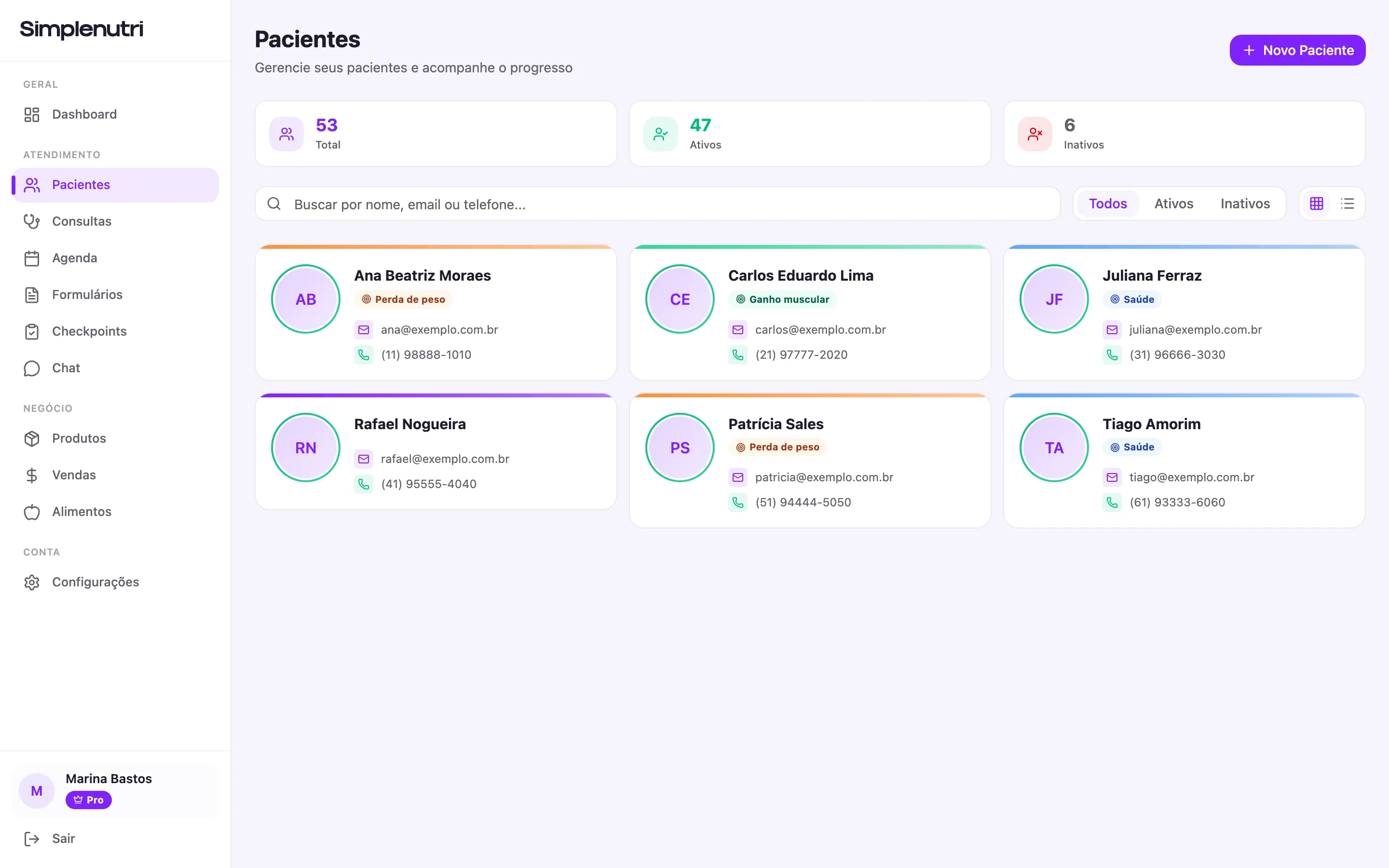Screen dimensions: 1389x868
Task: Select the Ativos filter tab
Action: pos(1174,204)
